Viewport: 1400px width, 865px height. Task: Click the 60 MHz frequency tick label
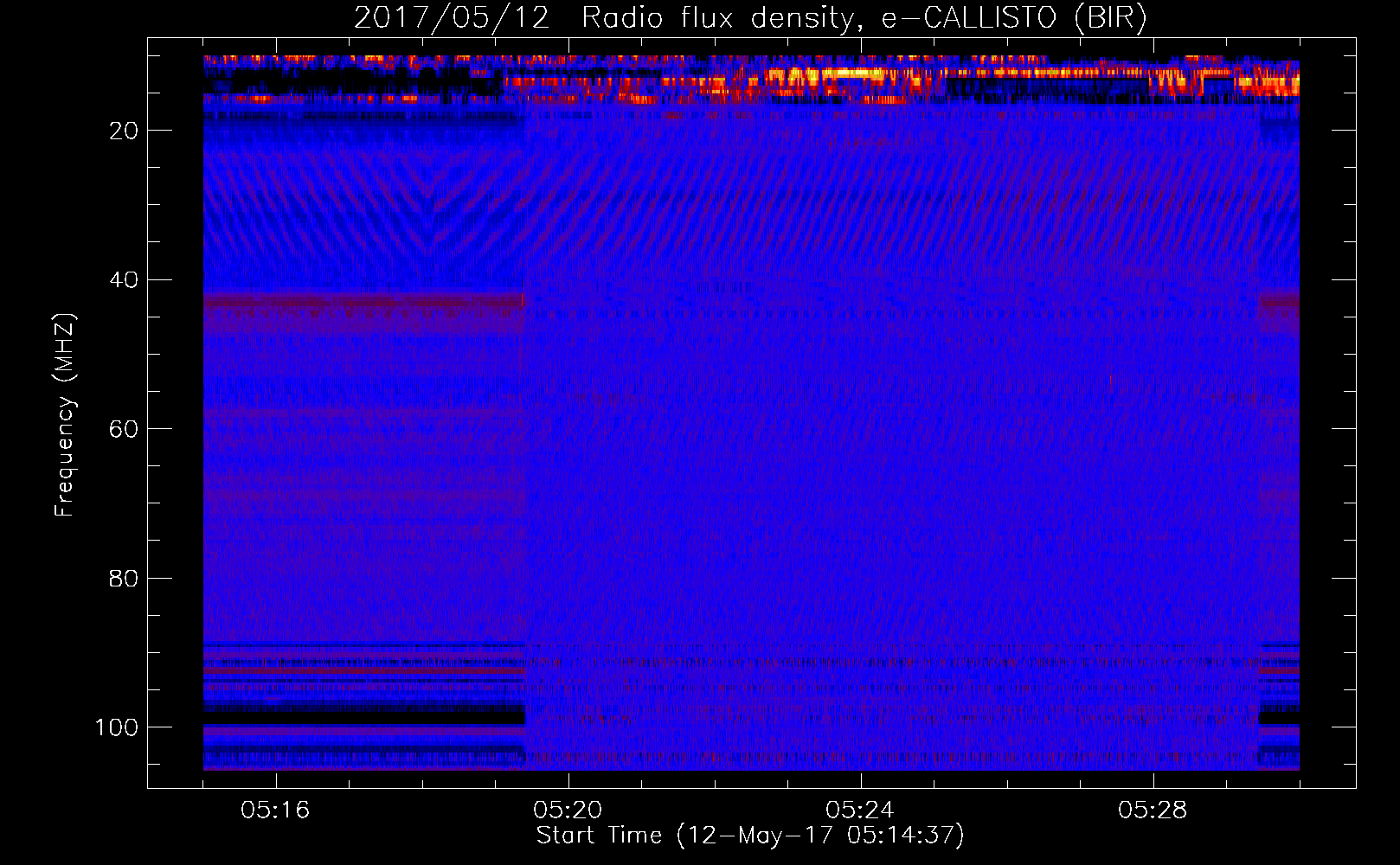point(124,429)
